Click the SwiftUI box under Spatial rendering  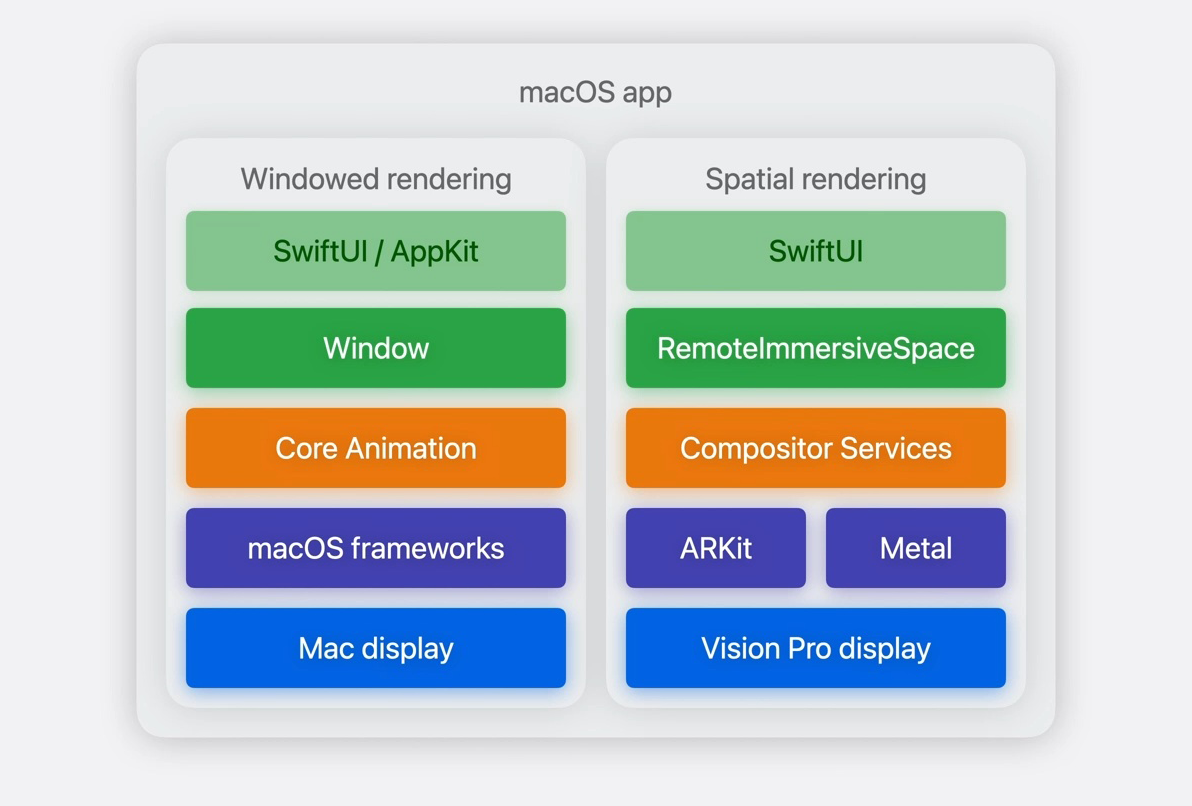pyautogui.click(x=815, y=251)
